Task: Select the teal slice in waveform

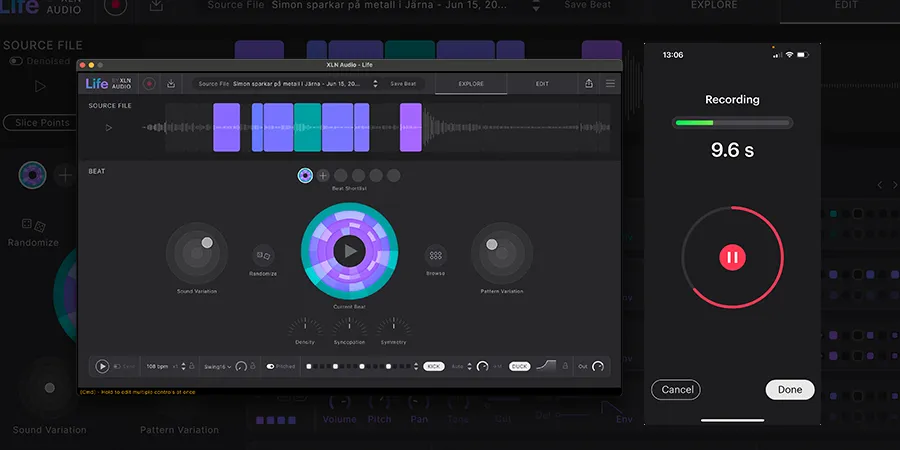Action: point(307,127)
